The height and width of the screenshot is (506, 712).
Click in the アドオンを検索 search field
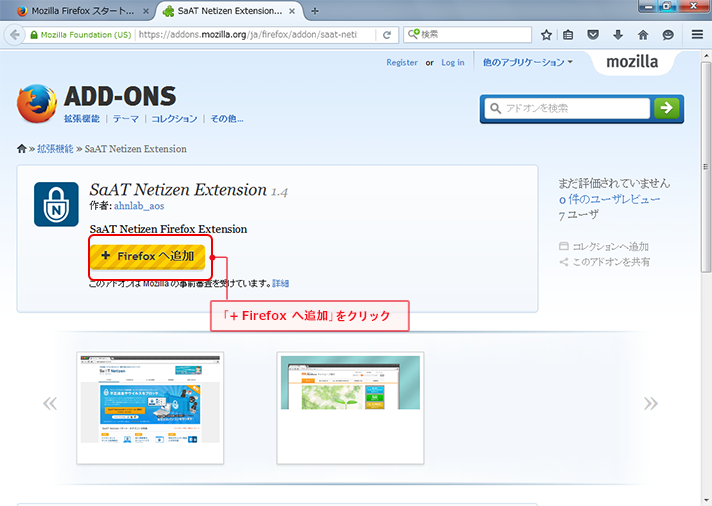click(567, 108)
